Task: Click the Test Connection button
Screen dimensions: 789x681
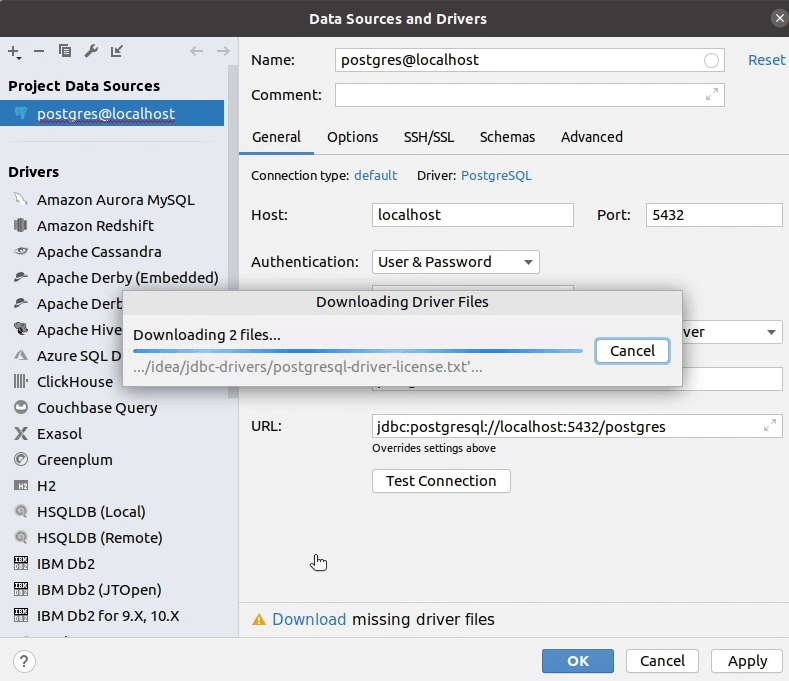Action: (x=441, y=481)
